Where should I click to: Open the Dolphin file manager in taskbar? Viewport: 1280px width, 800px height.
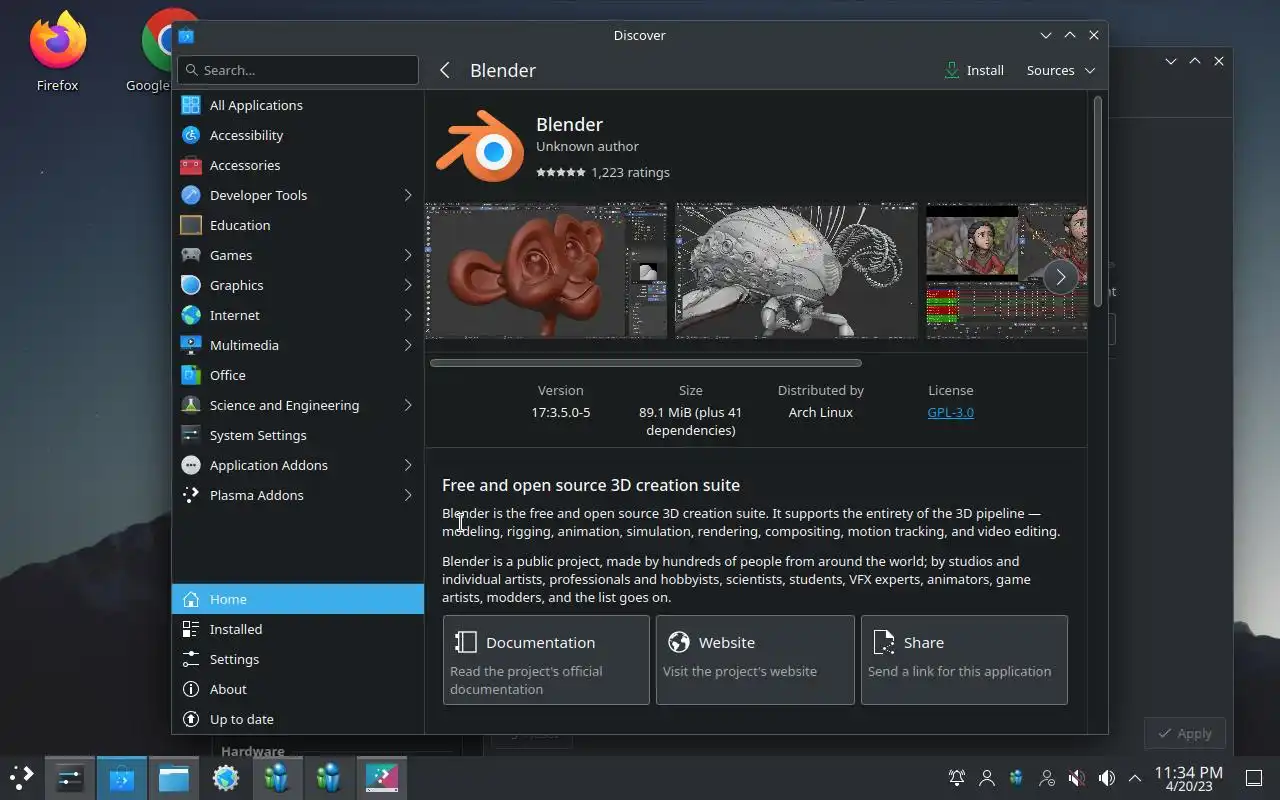(174, 777)
